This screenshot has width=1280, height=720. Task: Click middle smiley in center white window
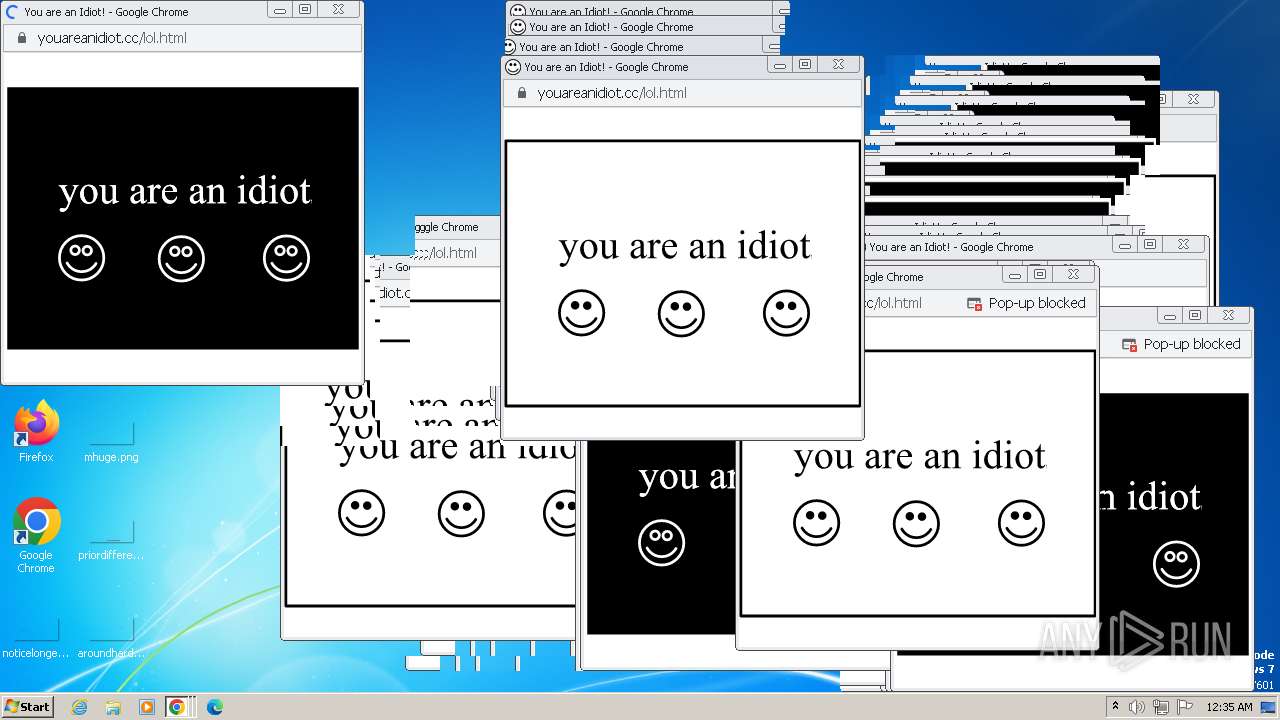681,313
